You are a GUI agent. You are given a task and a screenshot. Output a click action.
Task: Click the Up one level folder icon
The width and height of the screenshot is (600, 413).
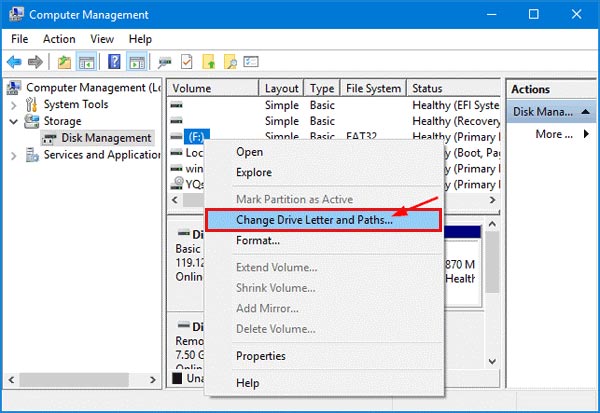(64, 63)
